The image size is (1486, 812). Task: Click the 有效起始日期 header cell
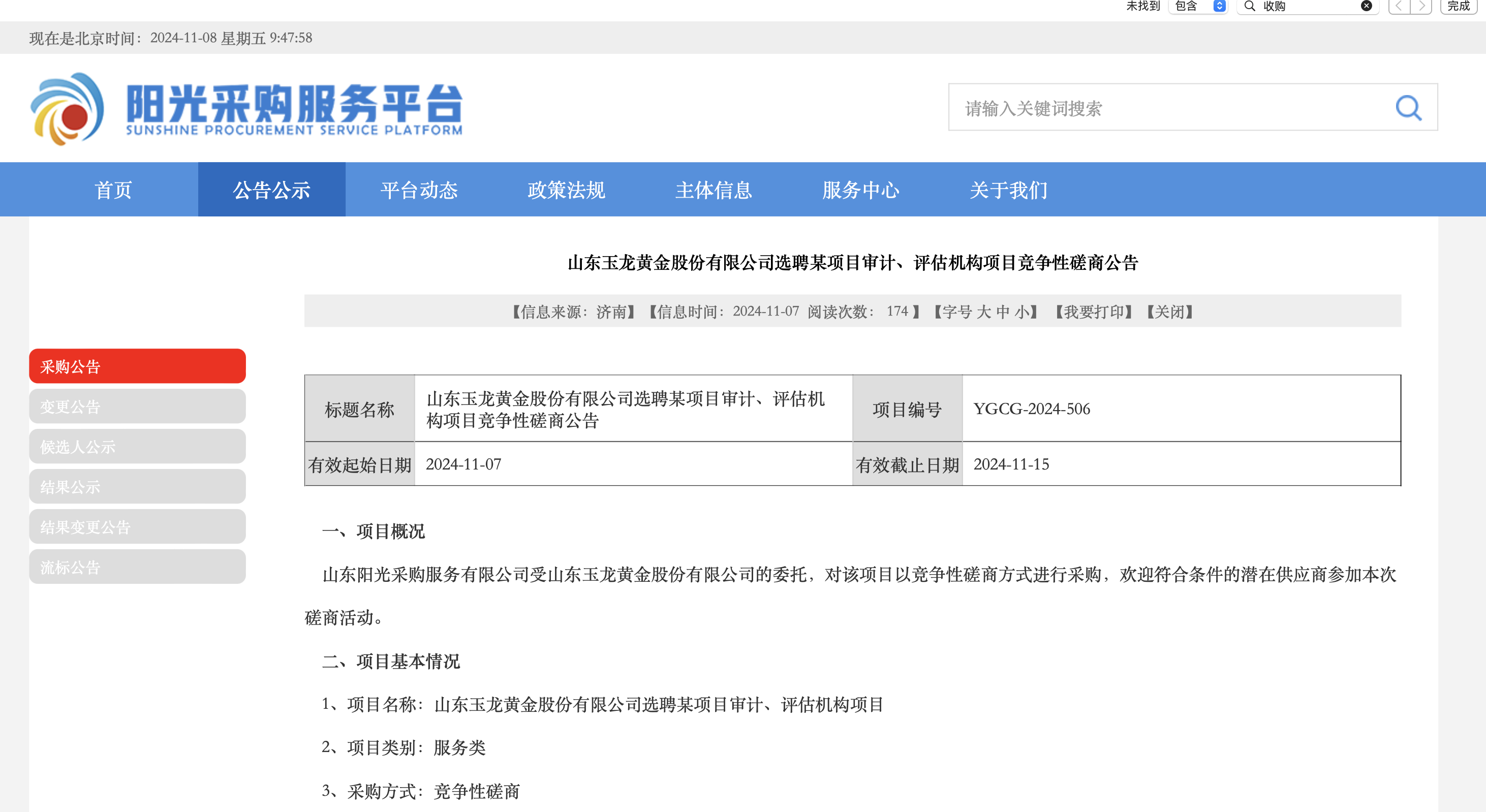pyautogui.click(x=359, y=464)
